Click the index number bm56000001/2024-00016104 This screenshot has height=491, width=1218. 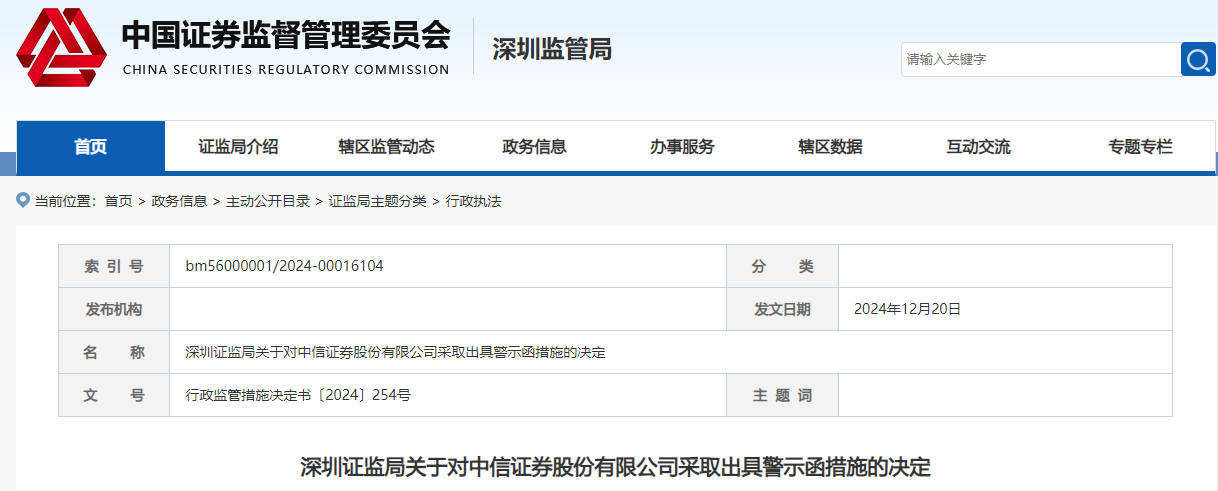pos(284,266)
